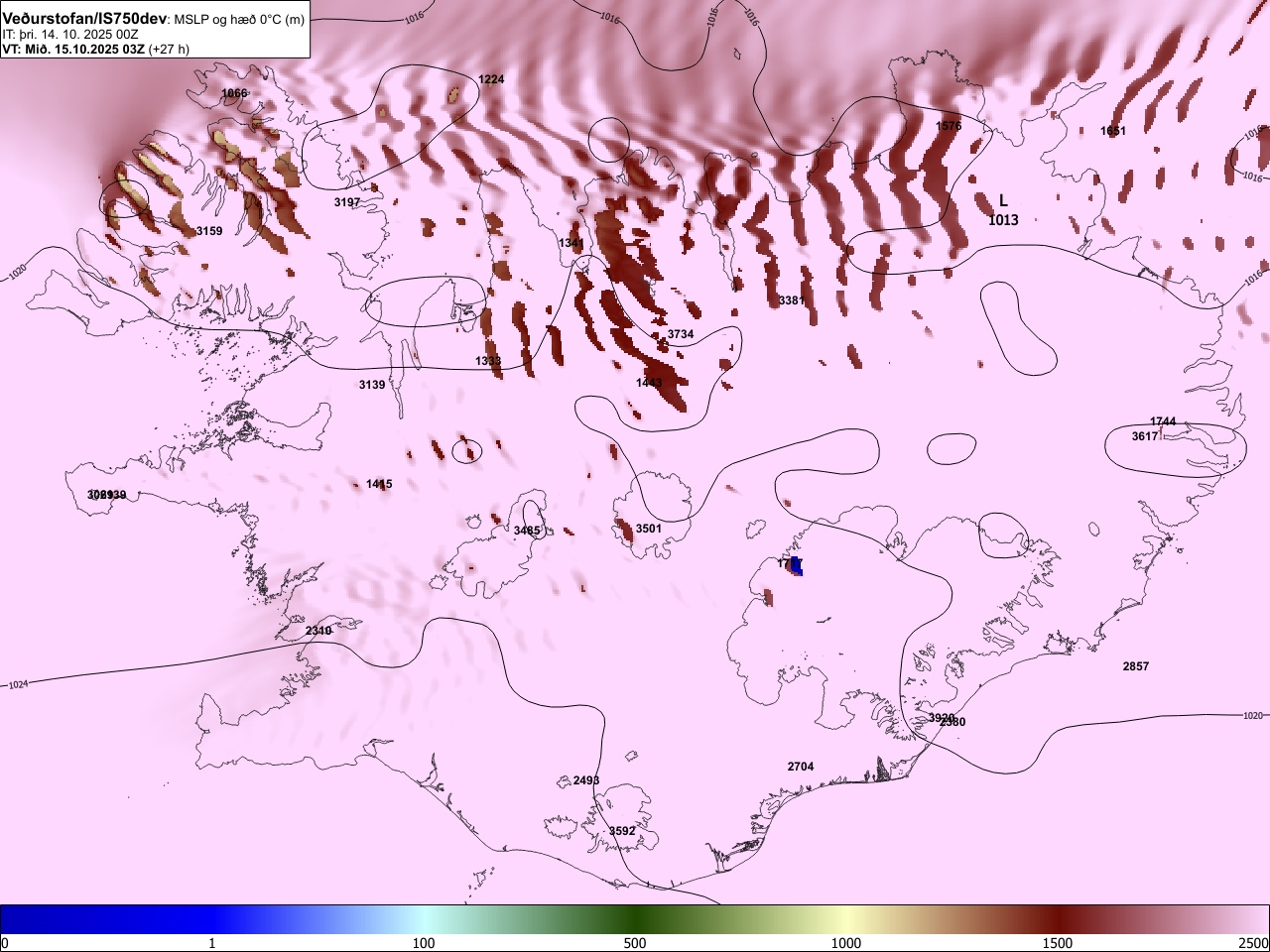Click the 1333 height label

(488, 361)
